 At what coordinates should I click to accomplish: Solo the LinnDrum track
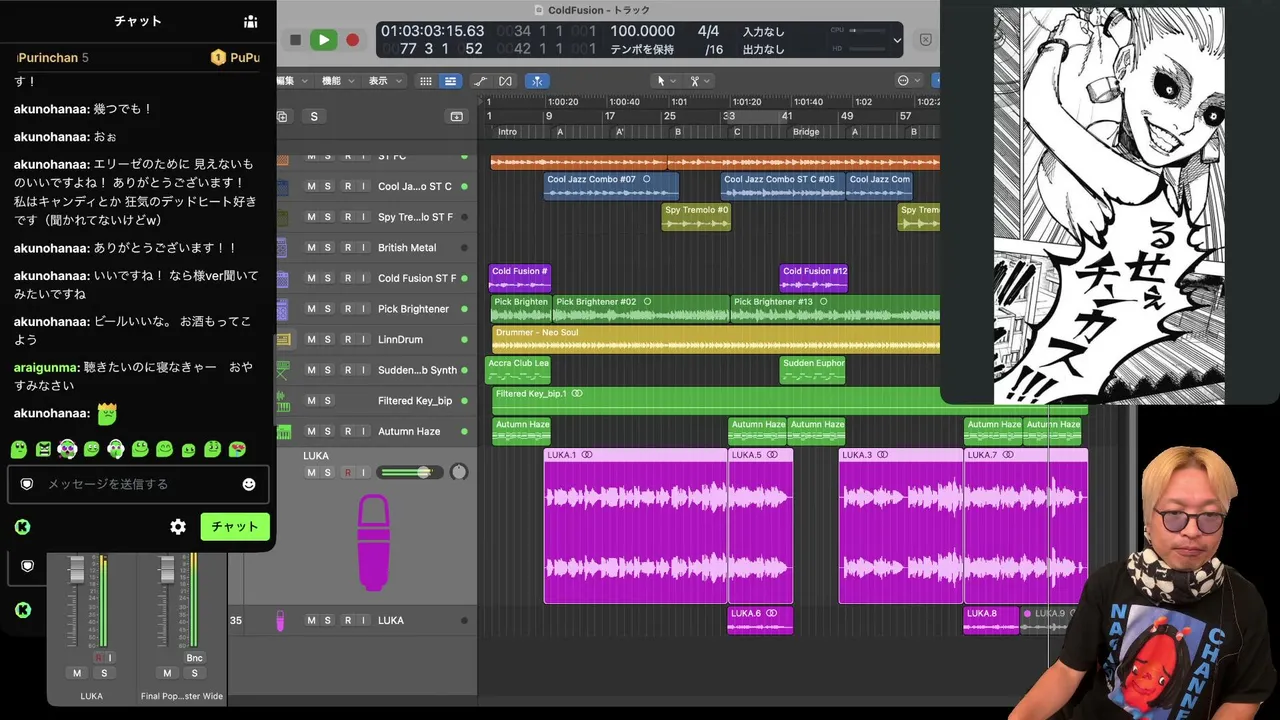pyautogui.click(x=328, y=340)
